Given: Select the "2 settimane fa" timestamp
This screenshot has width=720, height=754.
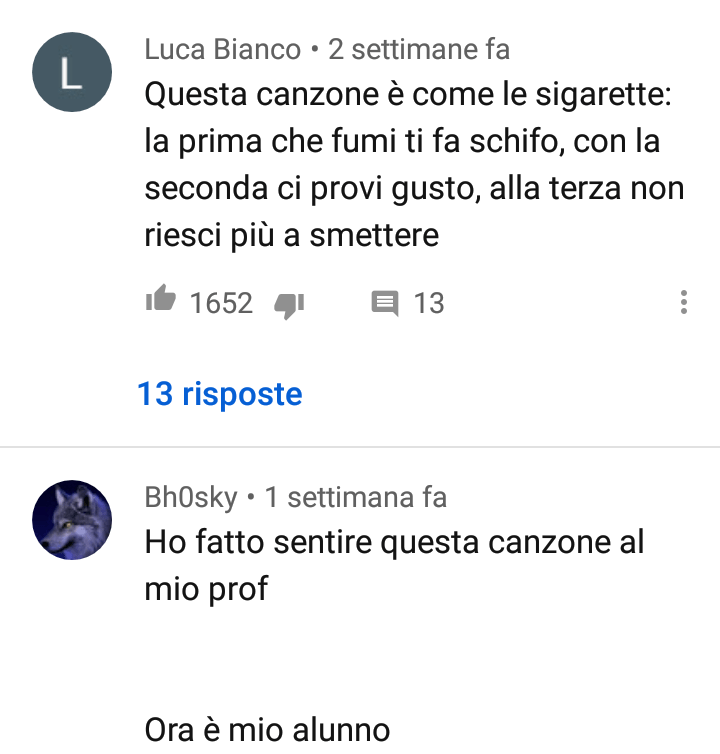Looking at the screenshot, I should 419,50.
